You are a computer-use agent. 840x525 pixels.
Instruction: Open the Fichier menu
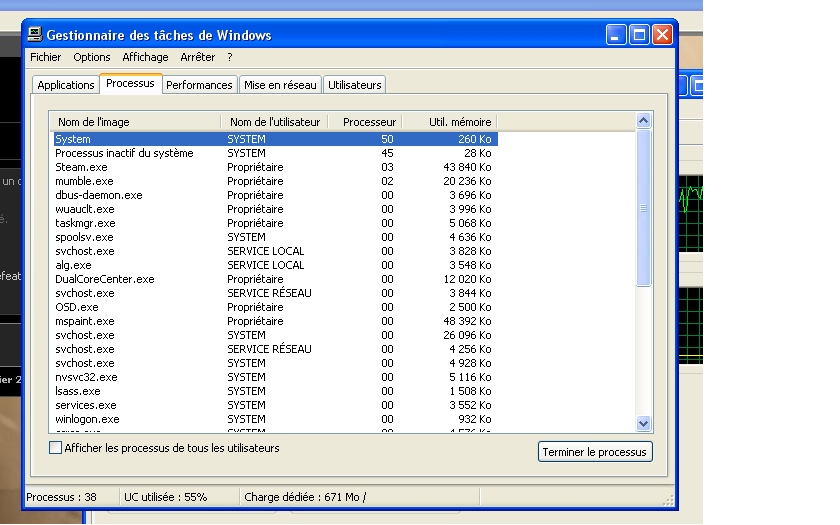tap(46, 57)
